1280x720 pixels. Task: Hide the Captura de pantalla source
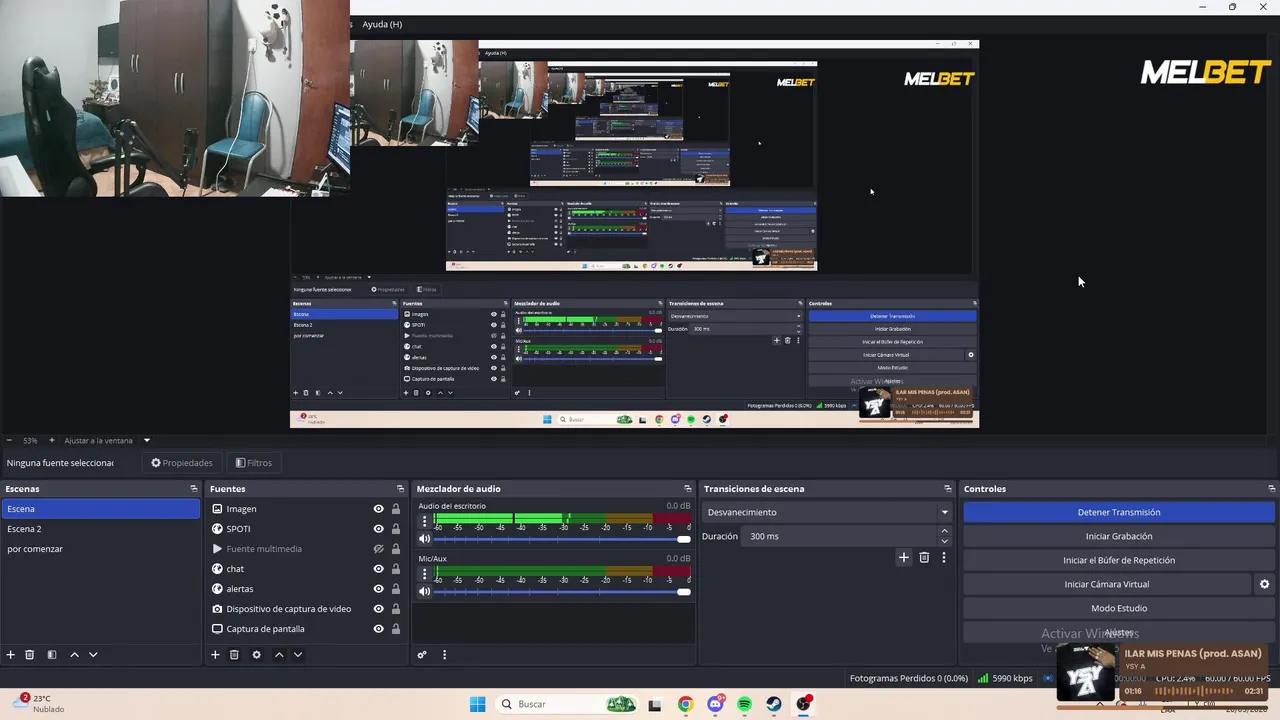pyautogui.click(x=378, y=629)
